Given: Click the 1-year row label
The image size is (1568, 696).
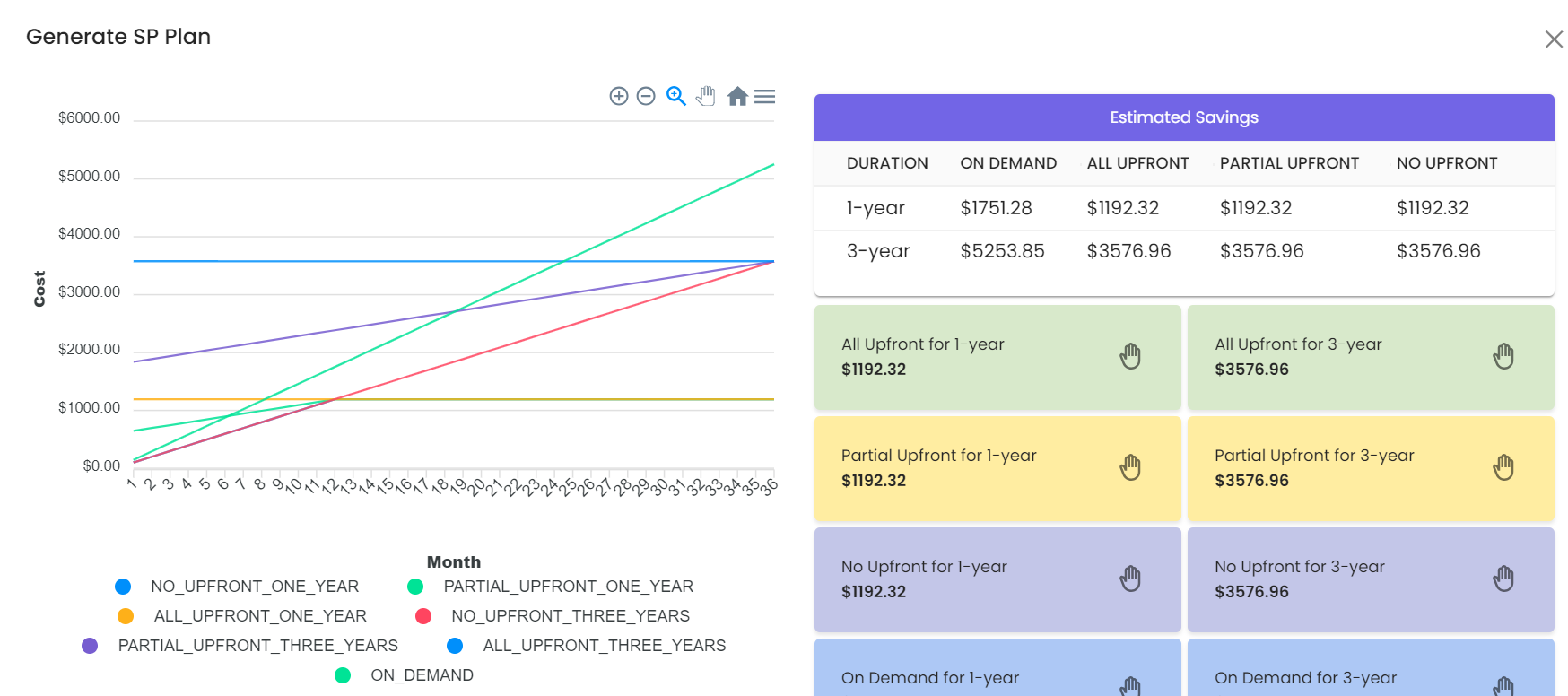Looking at the screenshot, I should coord(875,208).
